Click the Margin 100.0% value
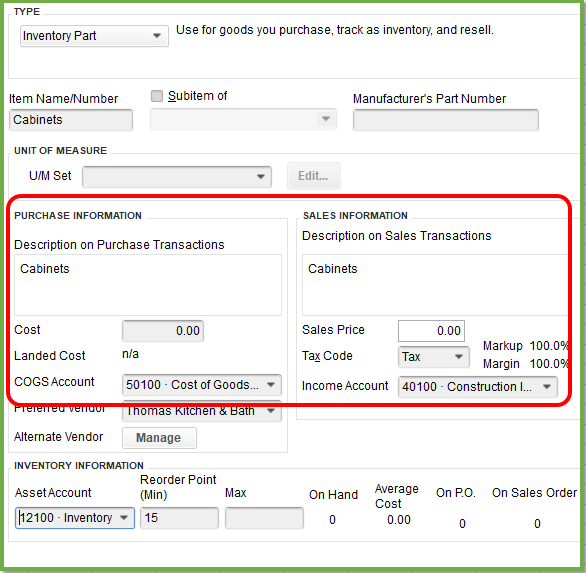This screenshot has height=573, width=586. pyautogui.click(x=549, y=364)
